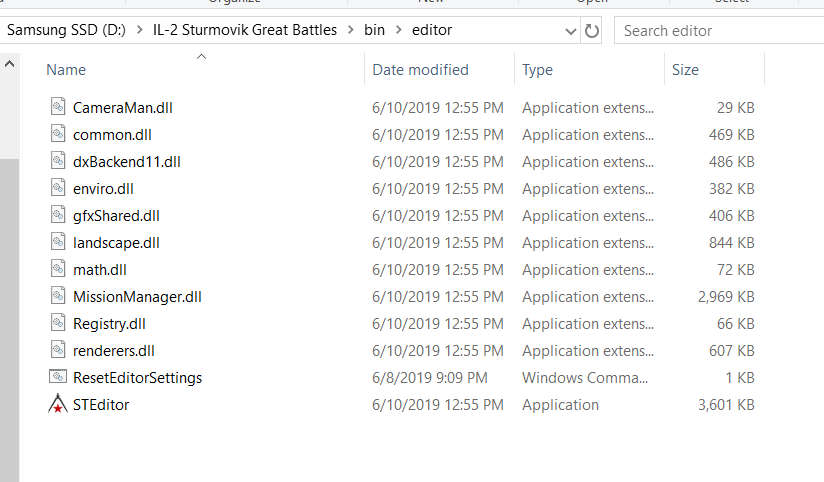Select the file name math.dll
Image resolution: width=824 pixels, height=482 pixels.
[99, 270]
